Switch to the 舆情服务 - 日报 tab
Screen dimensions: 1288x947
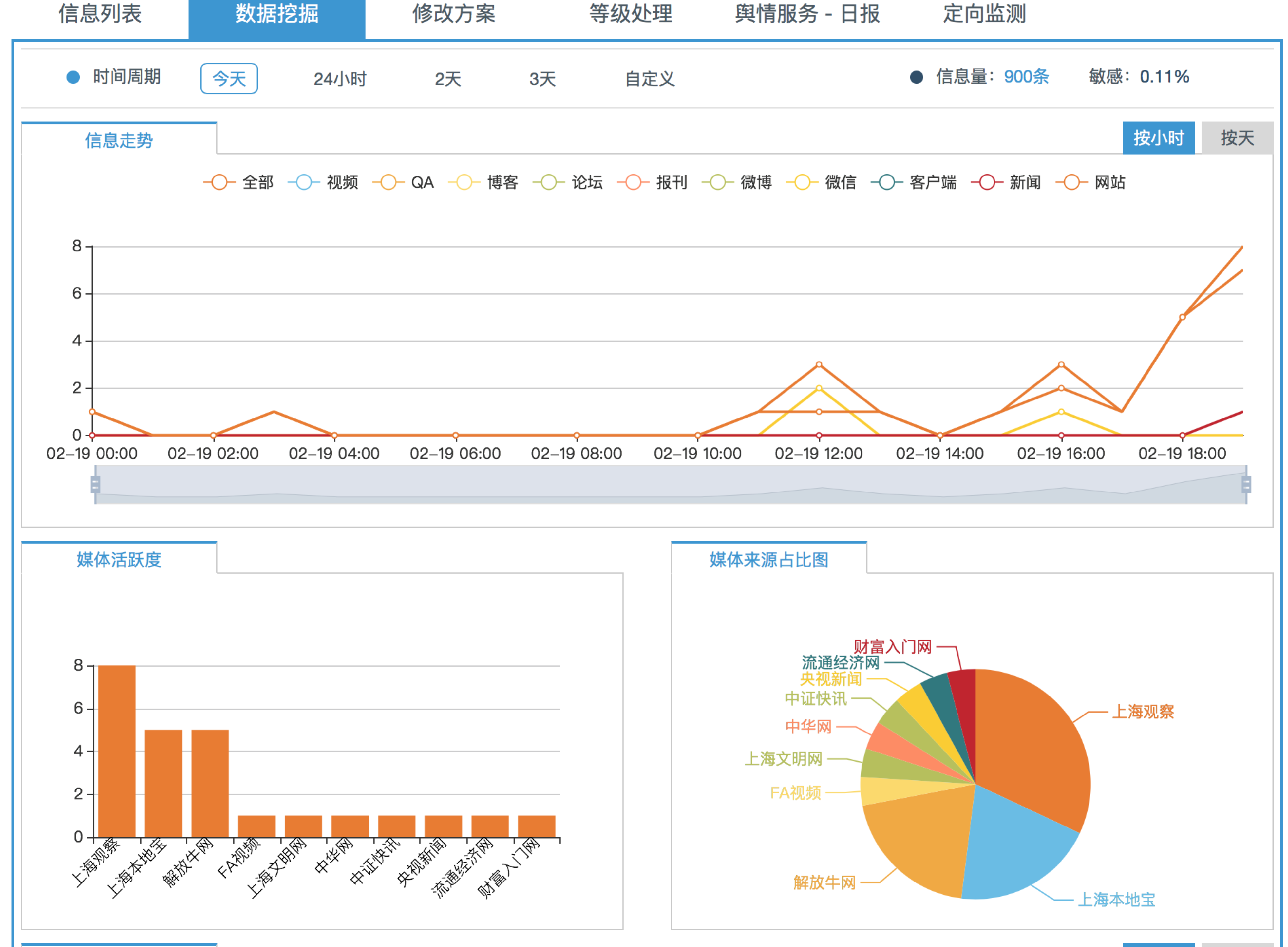tap(807, 14)
